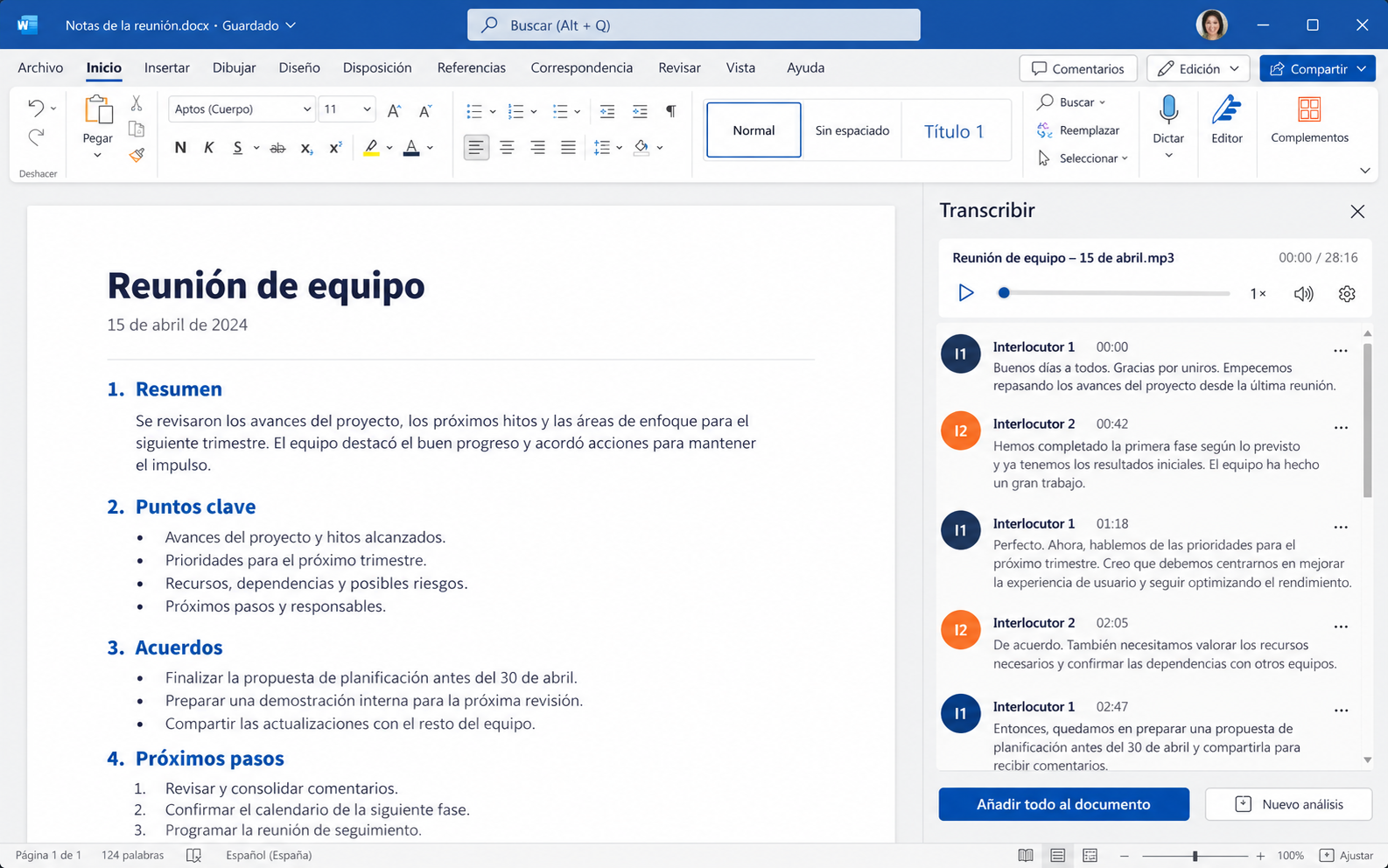Viewport: 1388px width, 868px height.
Task: Open the Comentarios button
Action: point(1077,68)
